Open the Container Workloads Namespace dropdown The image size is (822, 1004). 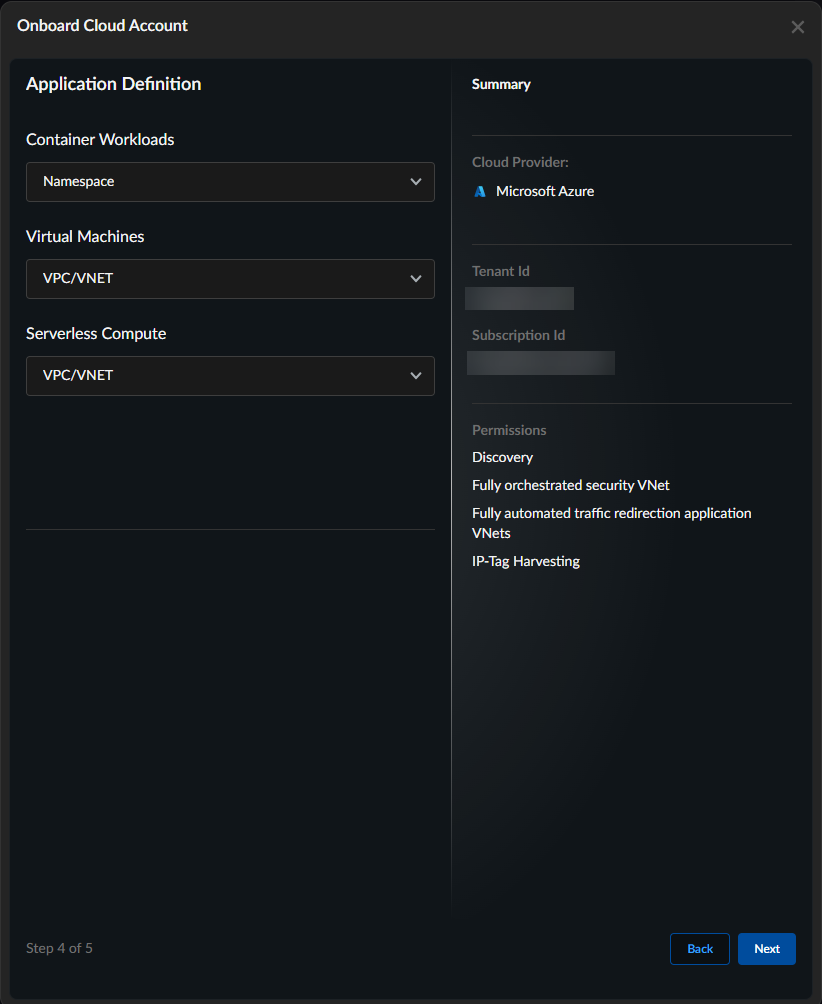[x=230, y=182]
